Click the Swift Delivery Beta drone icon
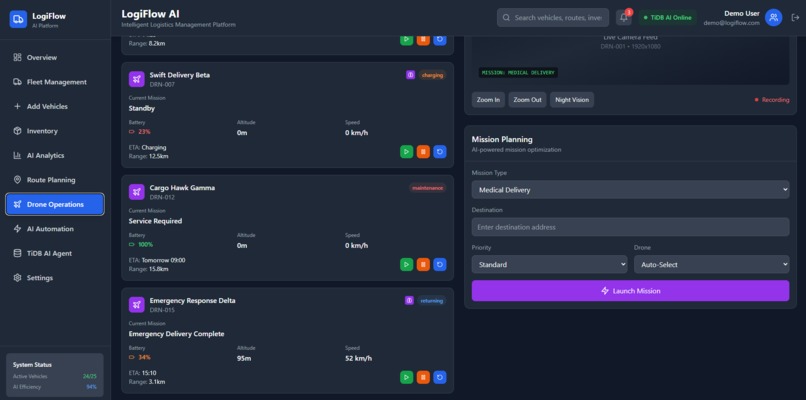806x400 pixels. point(137,79)
